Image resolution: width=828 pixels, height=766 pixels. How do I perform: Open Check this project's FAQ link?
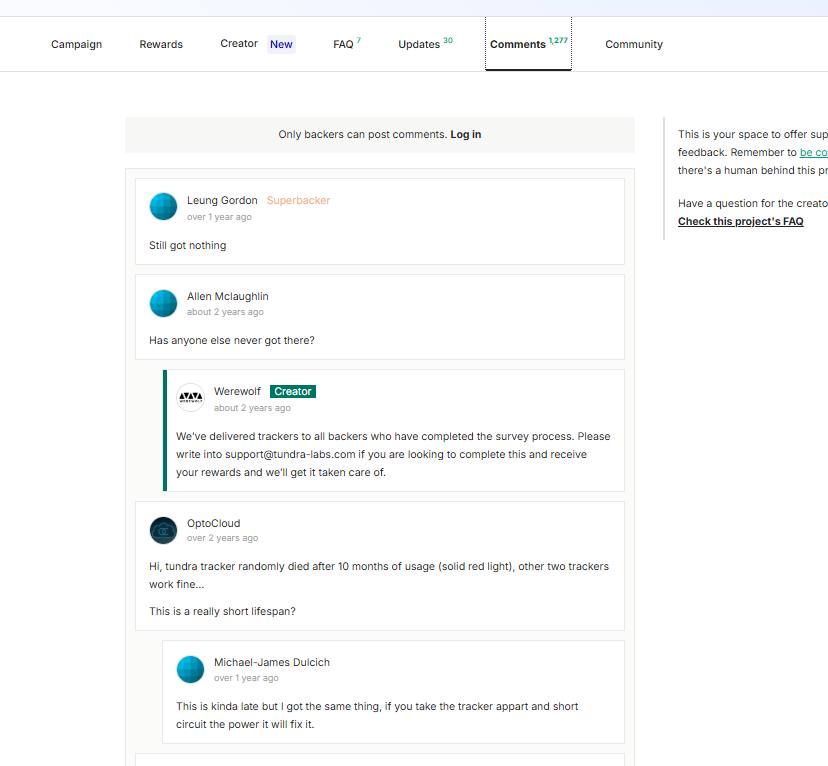(740, 222)
